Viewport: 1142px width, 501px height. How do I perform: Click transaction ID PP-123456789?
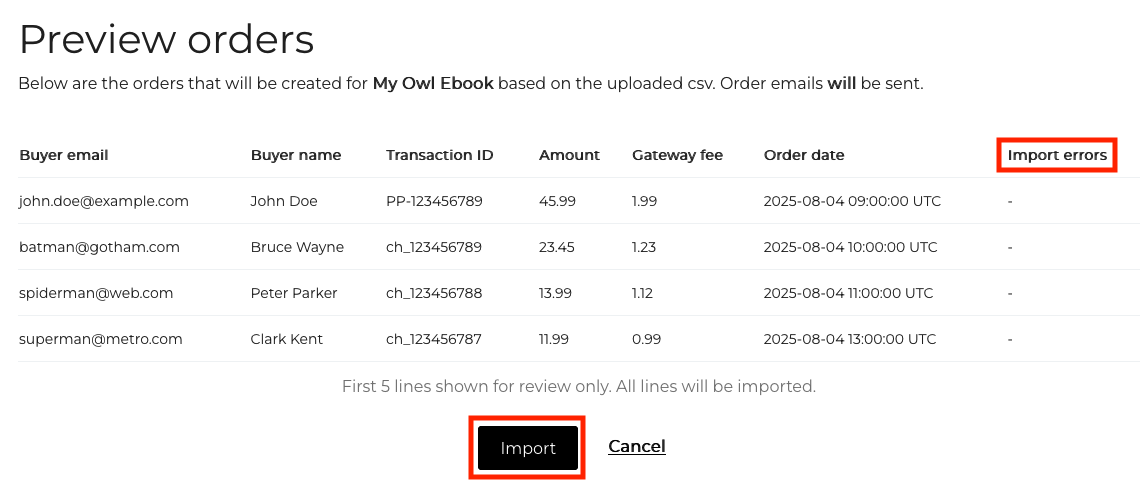(x=434, y=201)
